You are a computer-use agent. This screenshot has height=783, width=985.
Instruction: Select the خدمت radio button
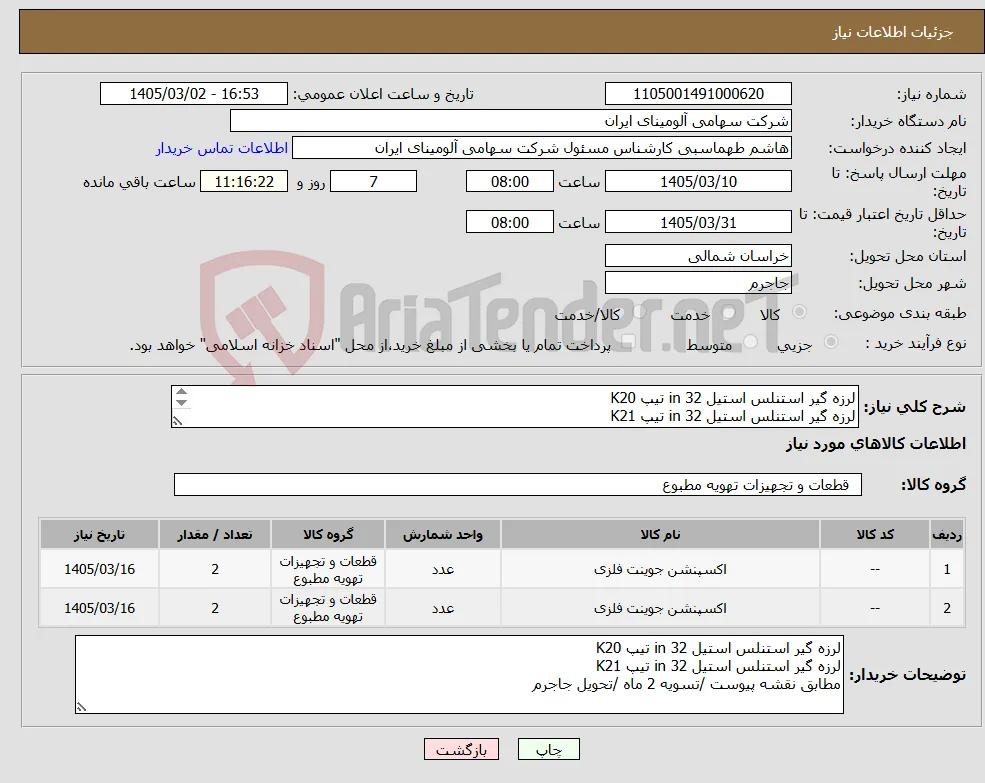[x=729, y=312]
